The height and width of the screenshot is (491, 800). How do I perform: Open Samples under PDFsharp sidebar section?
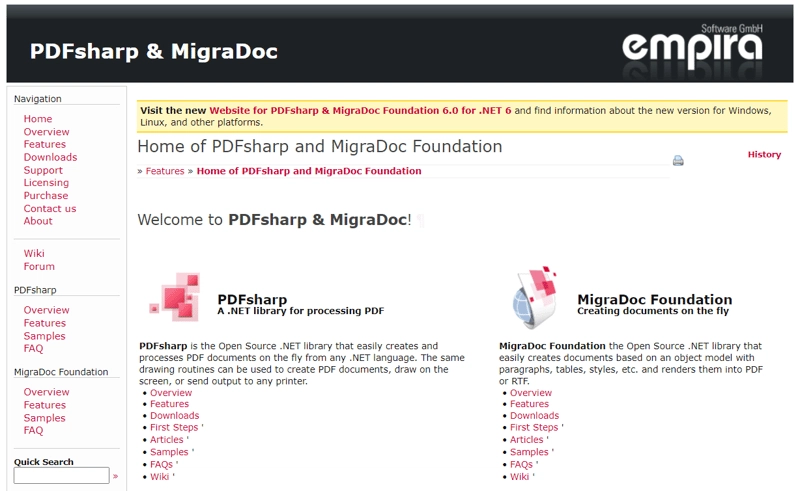(44, 336)
